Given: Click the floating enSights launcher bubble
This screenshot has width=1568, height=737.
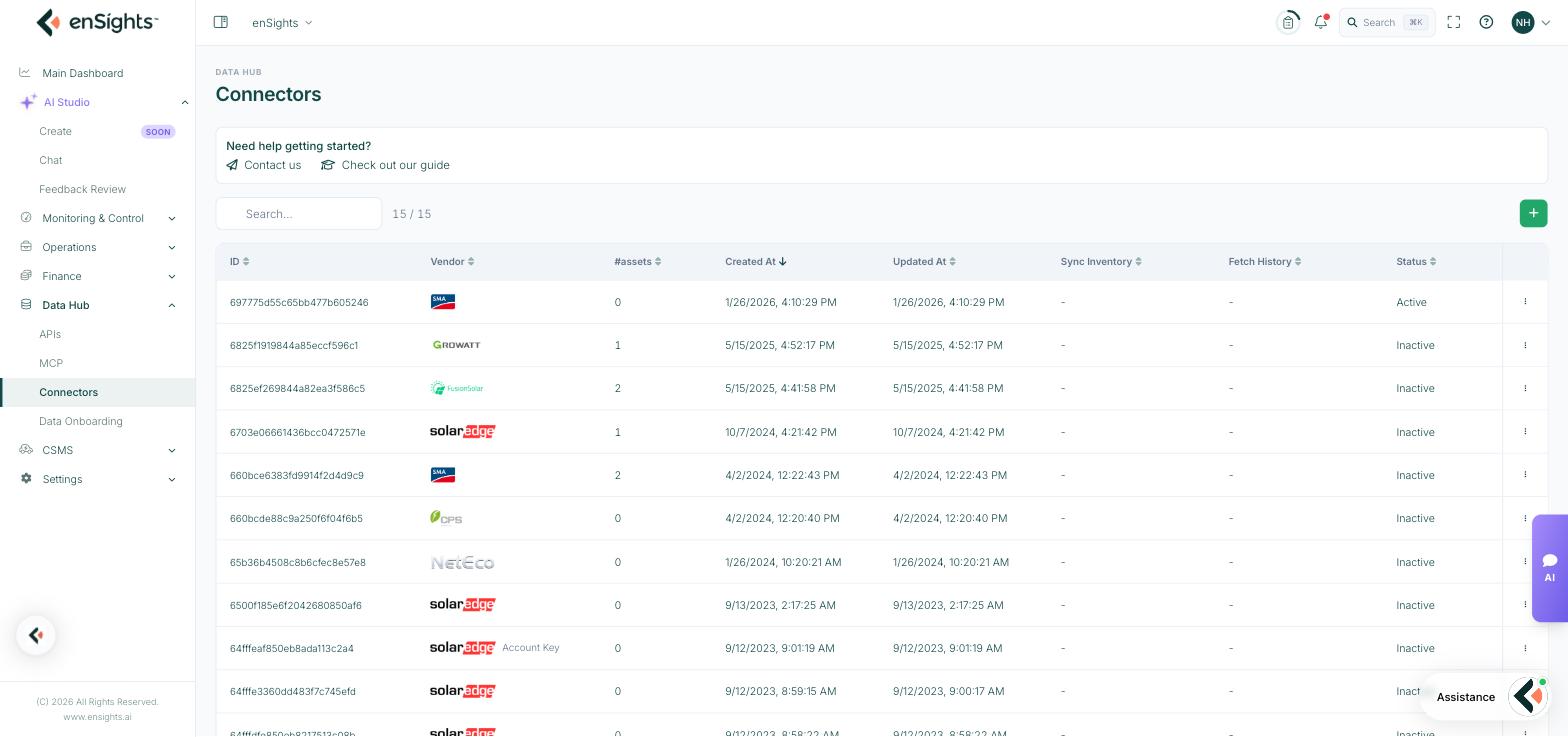Looking at the screenshot, I should [36, 635].
